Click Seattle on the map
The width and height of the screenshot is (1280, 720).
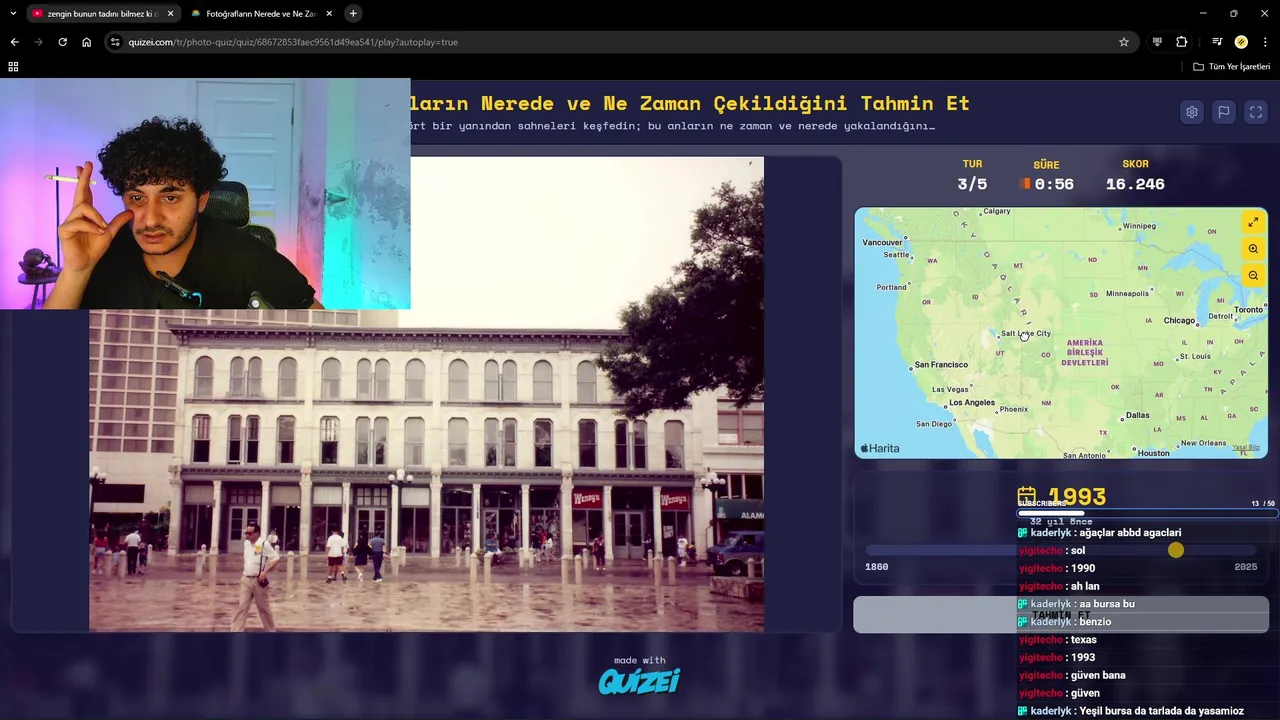896,255
